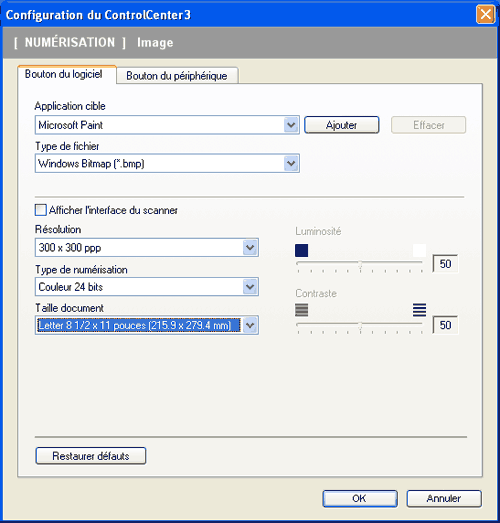
Task: Switch to Bouton du périphérique tab
Action: [x=177, y=76]
